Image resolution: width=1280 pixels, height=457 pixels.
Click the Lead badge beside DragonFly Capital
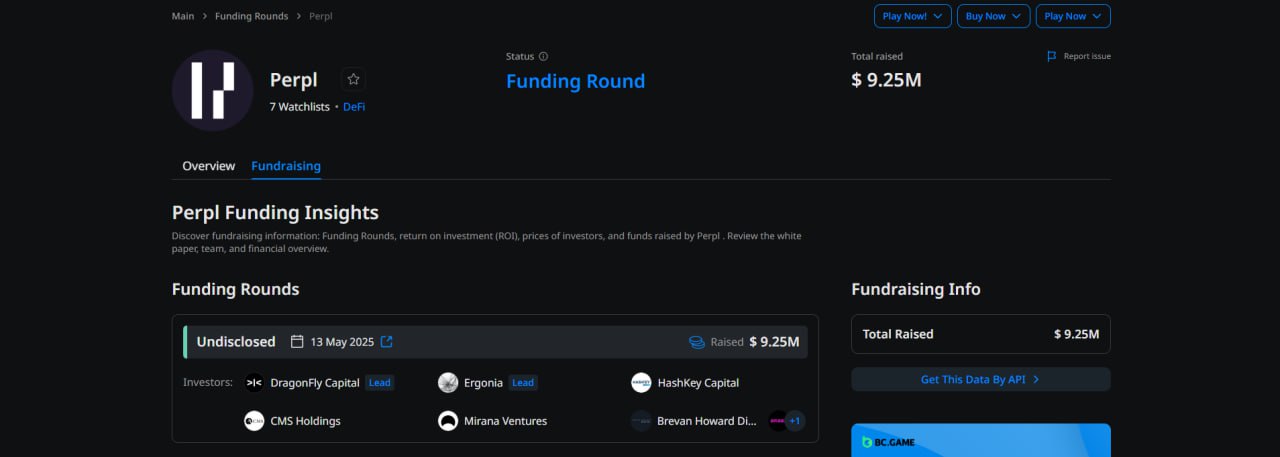(380, 383)
